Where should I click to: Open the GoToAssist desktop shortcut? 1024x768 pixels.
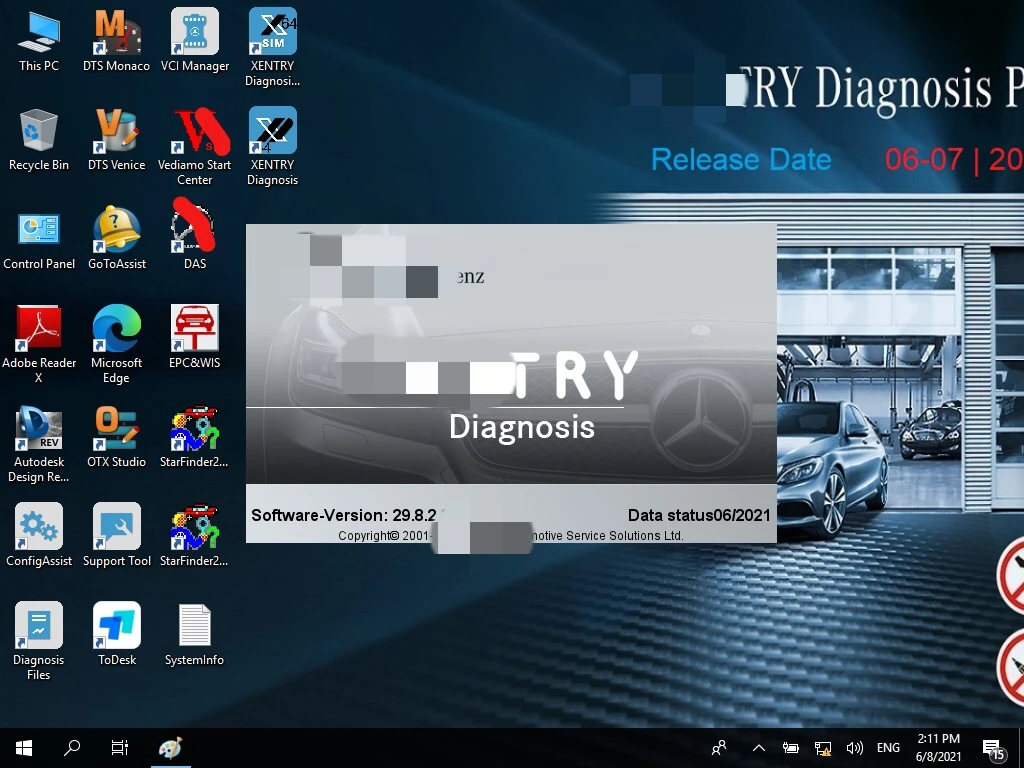click(x=116, y=232)
